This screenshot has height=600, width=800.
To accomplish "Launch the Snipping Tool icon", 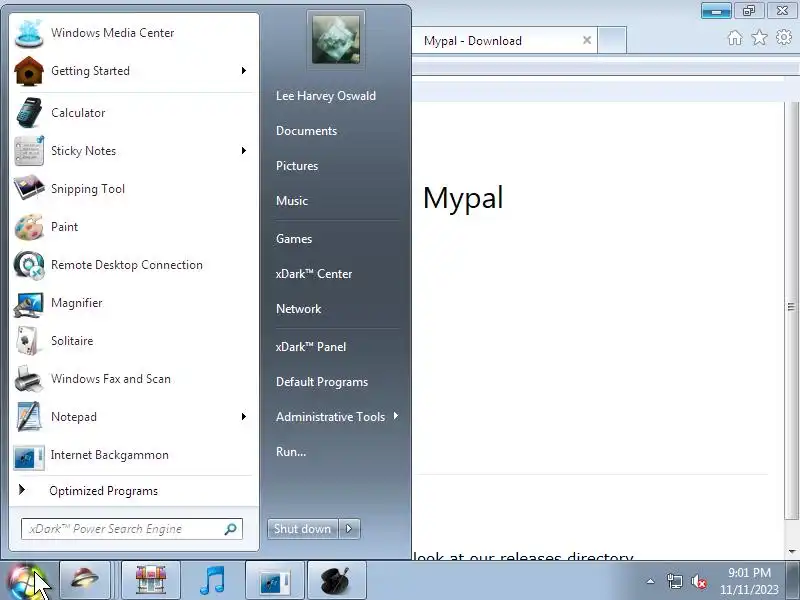I will (29, 189).
